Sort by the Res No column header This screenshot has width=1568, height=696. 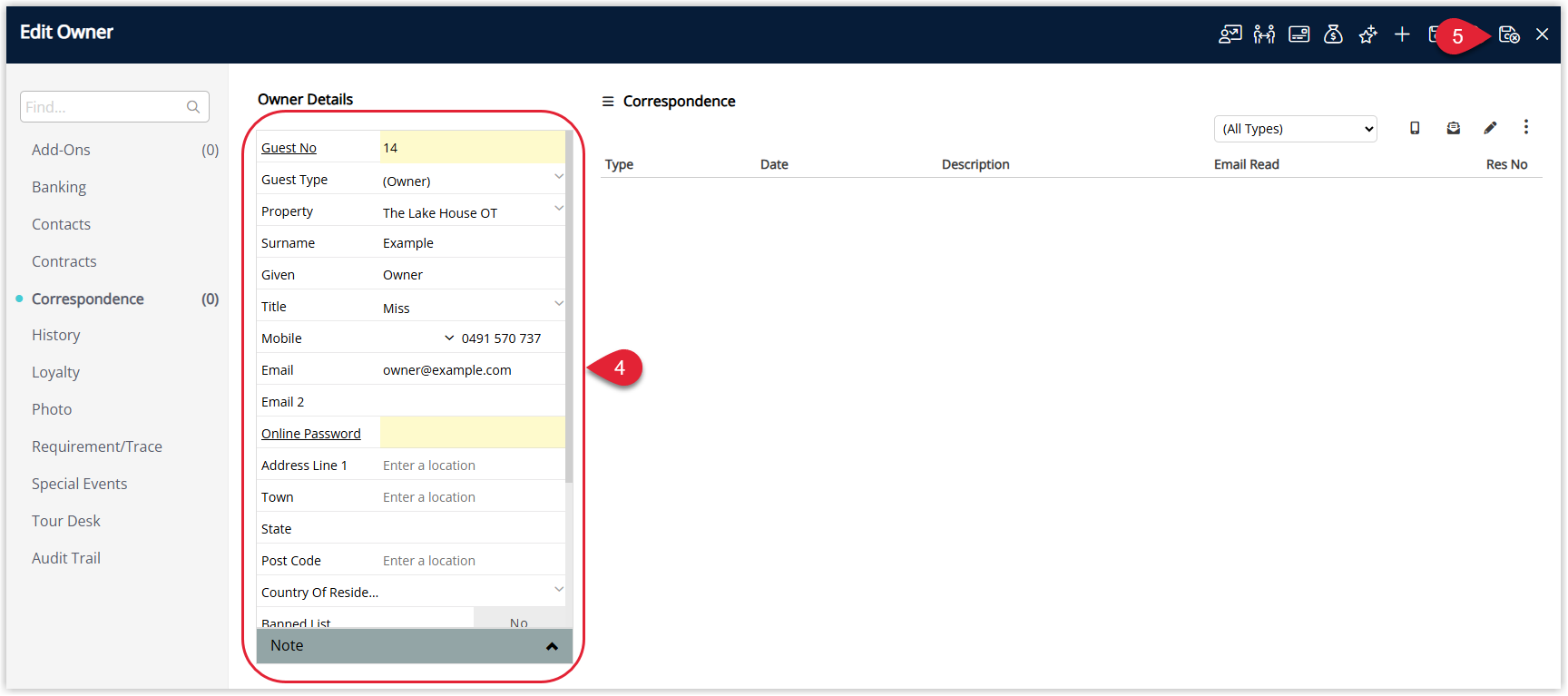(1506, 164)
